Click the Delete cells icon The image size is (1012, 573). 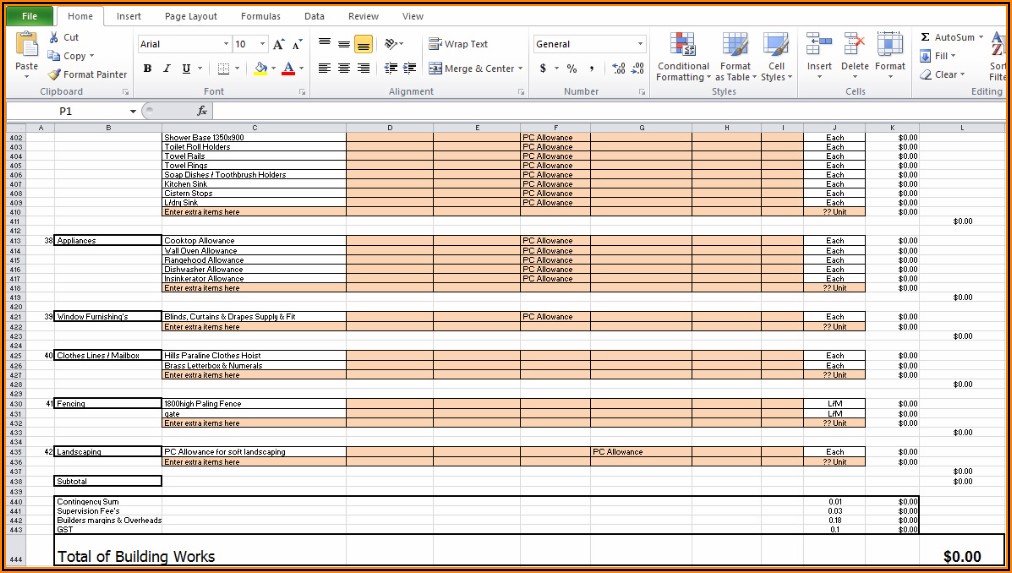[854, 45]
